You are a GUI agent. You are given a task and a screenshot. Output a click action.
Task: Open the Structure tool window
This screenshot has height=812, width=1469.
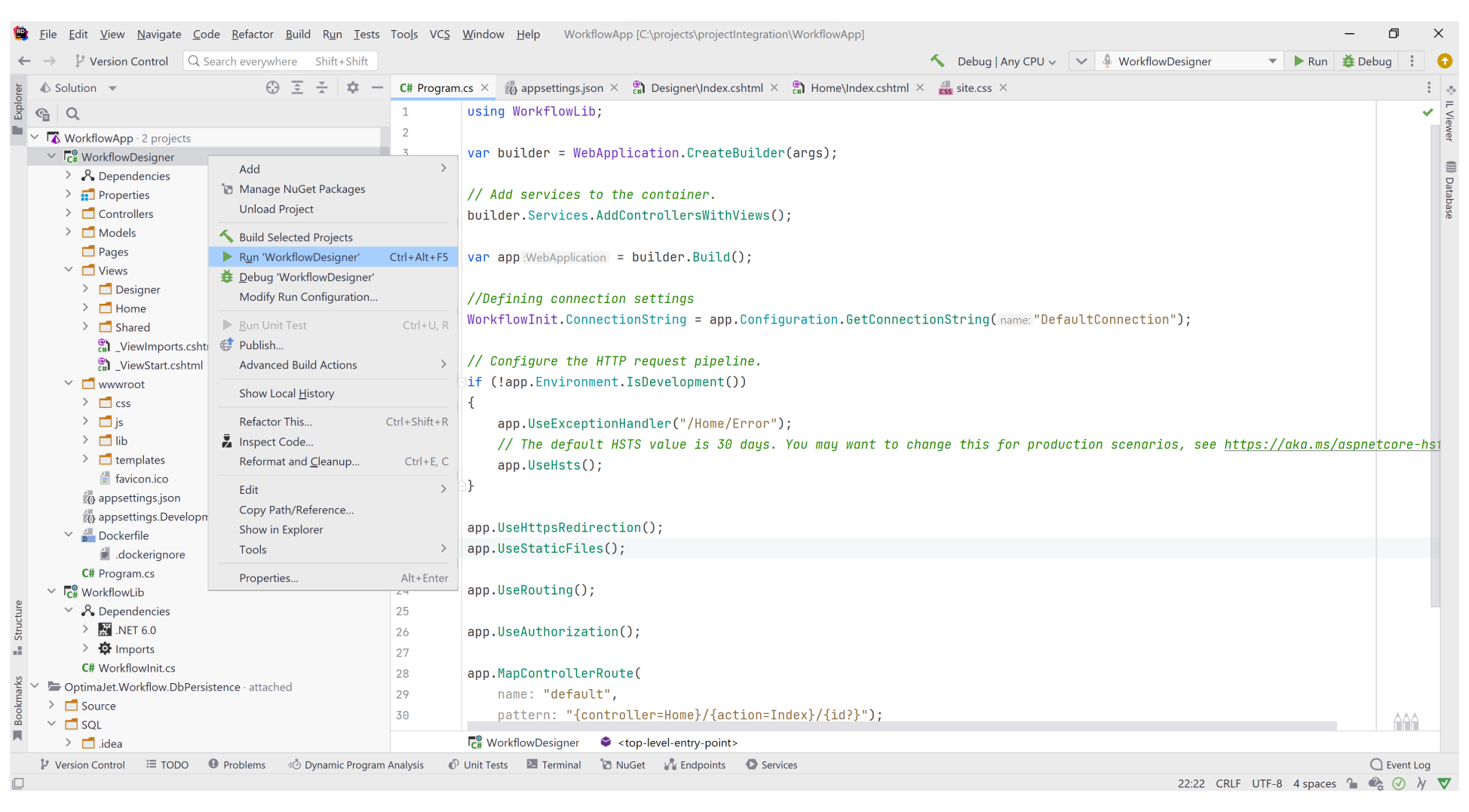coord(18,627)
